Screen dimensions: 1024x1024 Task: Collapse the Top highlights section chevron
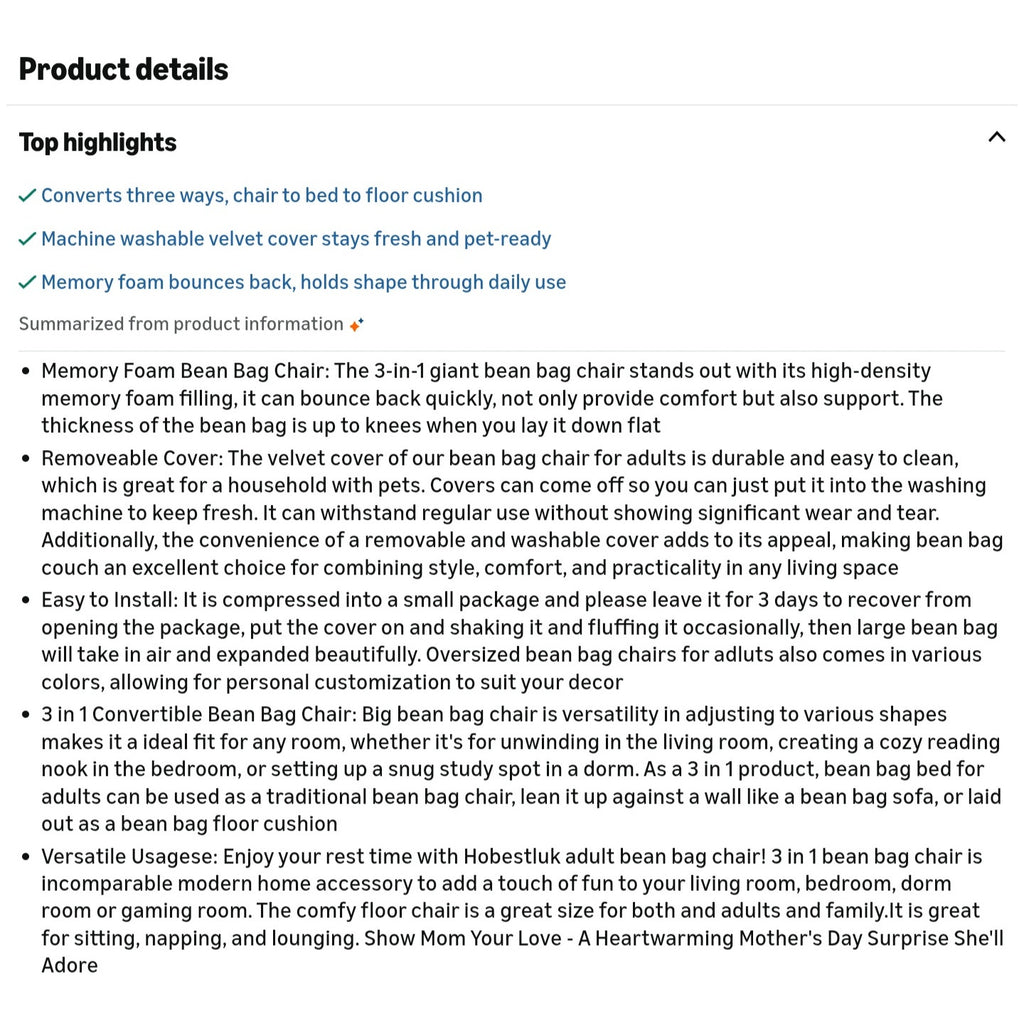point(996,137)
